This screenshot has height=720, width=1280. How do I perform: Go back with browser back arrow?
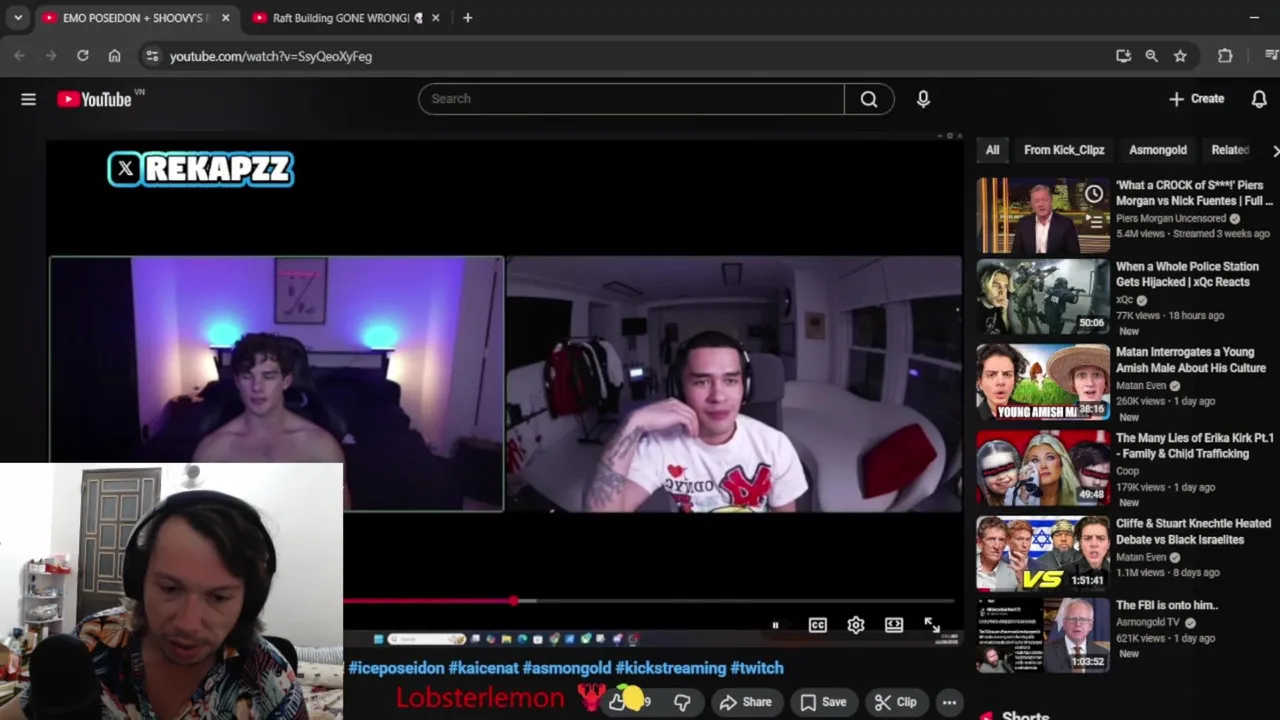pyautogui.click(x=20, y=56)
